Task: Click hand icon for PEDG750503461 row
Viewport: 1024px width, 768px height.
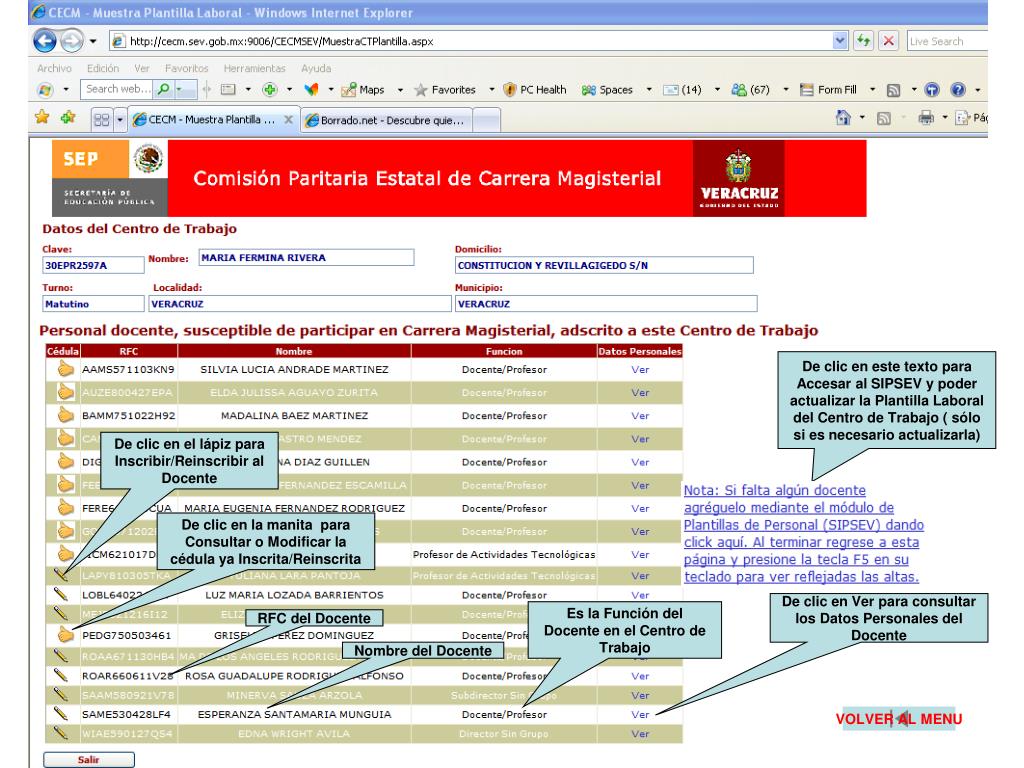Action: pos(65,634)
